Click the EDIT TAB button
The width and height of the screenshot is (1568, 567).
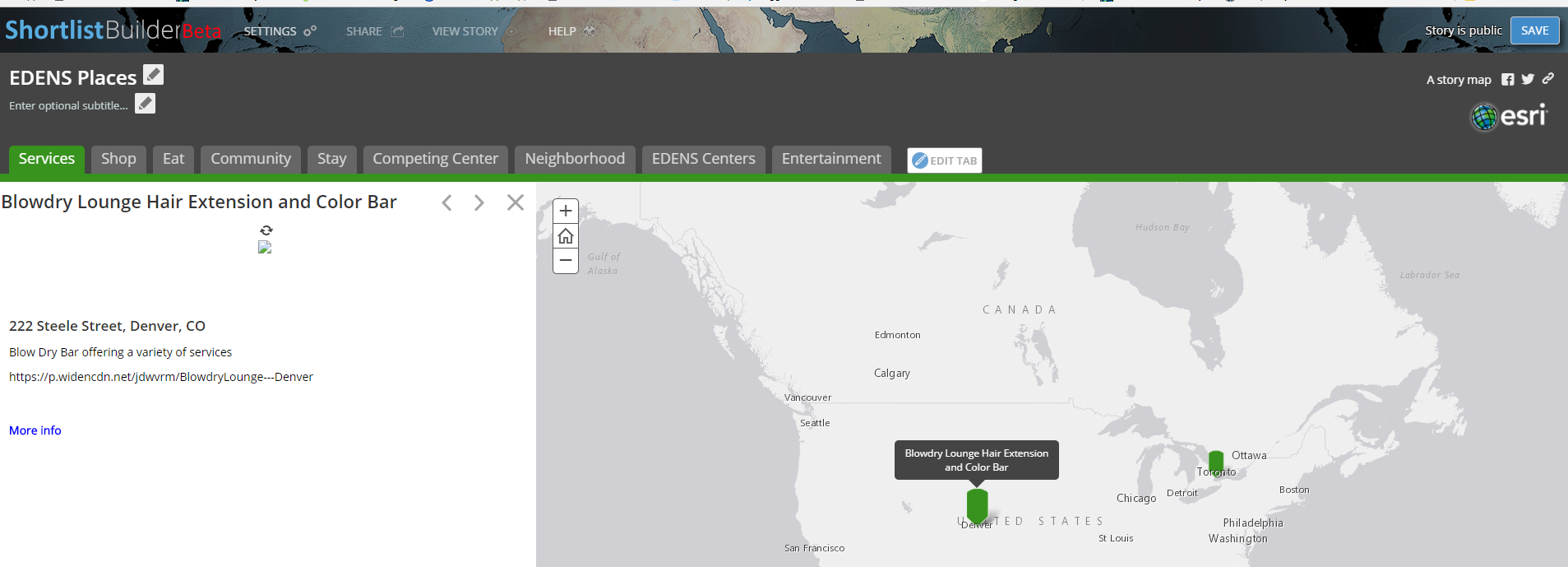tap(945, 160)
